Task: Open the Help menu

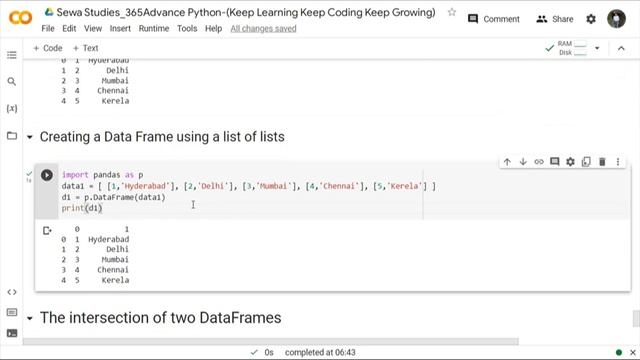Action: coord(213,29)
